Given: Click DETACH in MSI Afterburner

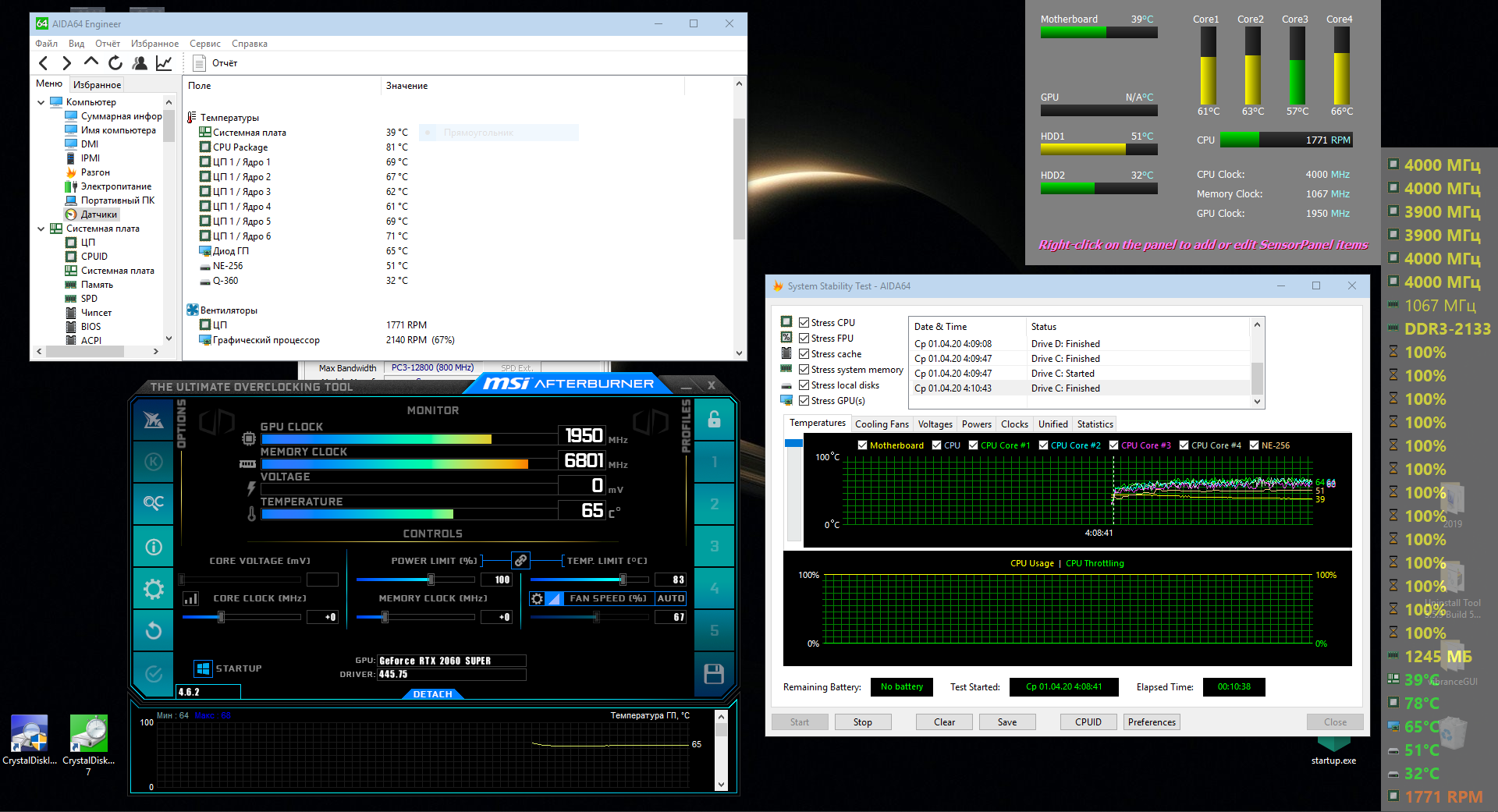Looking at the screenshot, I should pyautogui.click(x=433, y=694).
